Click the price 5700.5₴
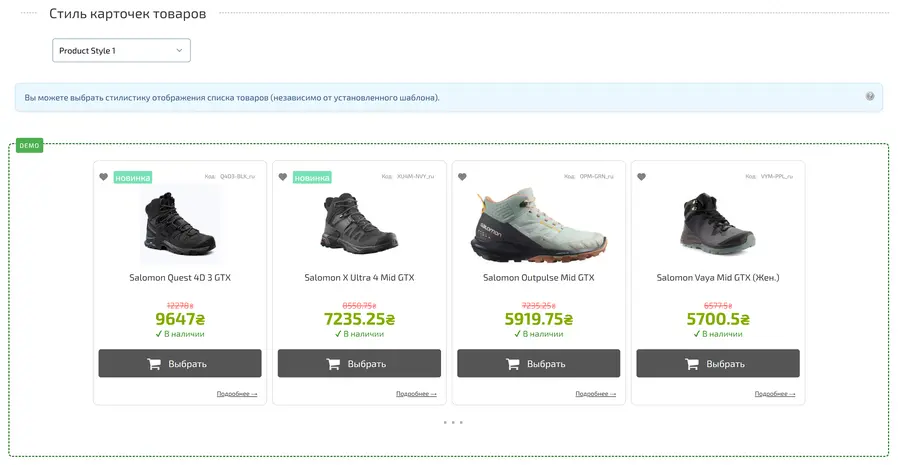The width and height of the screenshot is (900, 465). tap(718, 319)
